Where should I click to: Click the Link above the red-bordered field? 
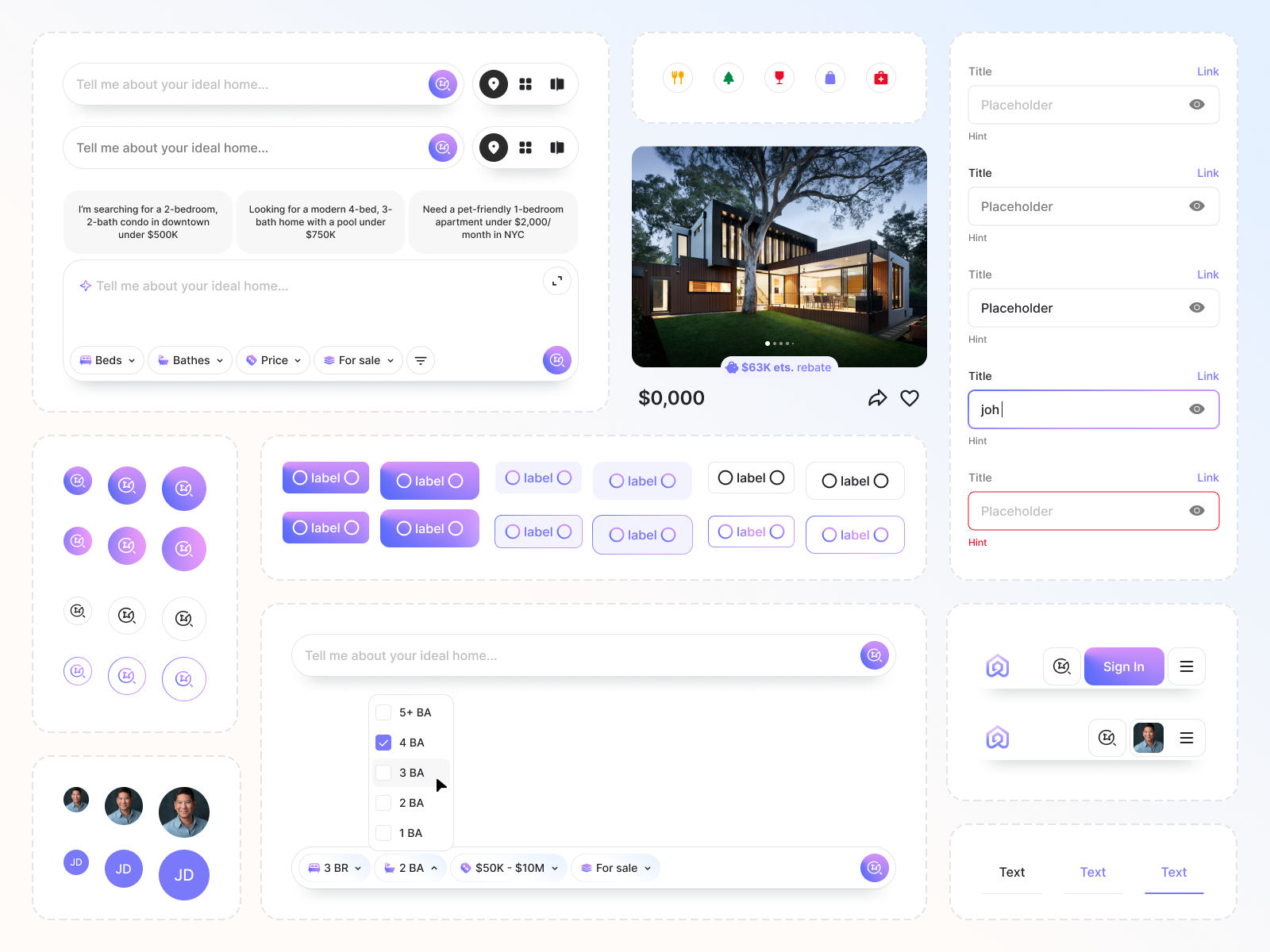[1208, 478]
